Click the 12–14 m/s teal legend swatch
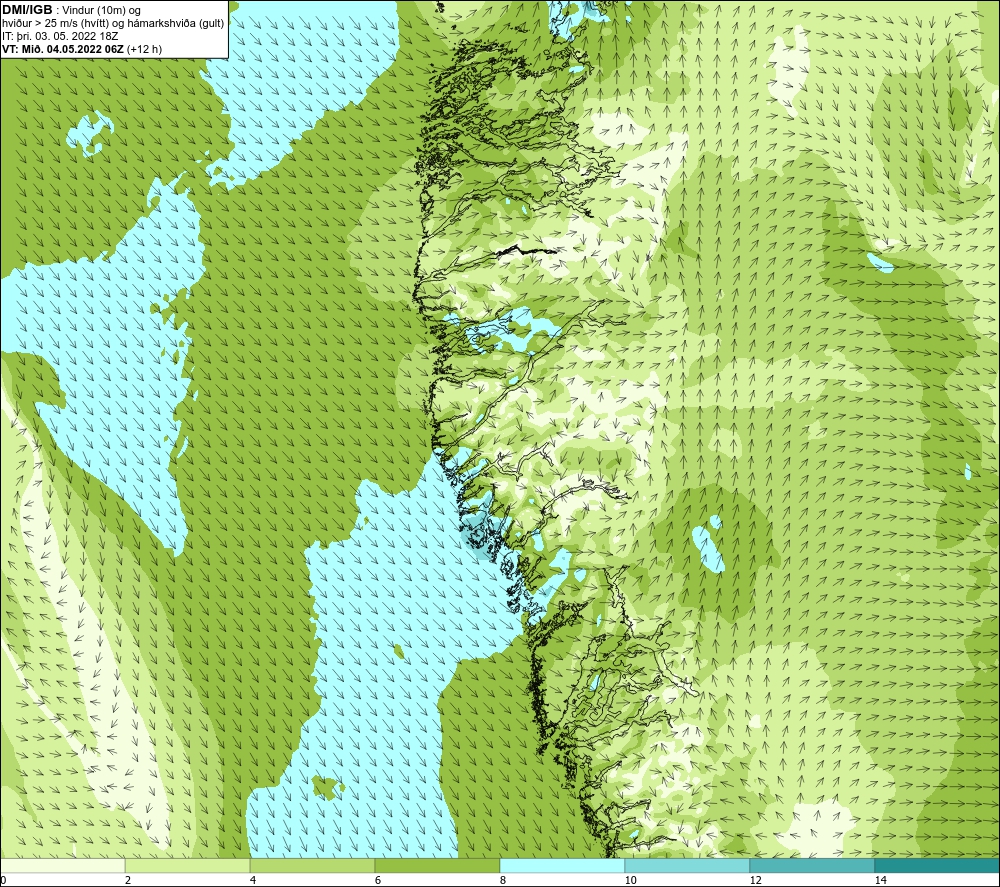The height and width of the screenshot is (887, 1000). (812, 865)
